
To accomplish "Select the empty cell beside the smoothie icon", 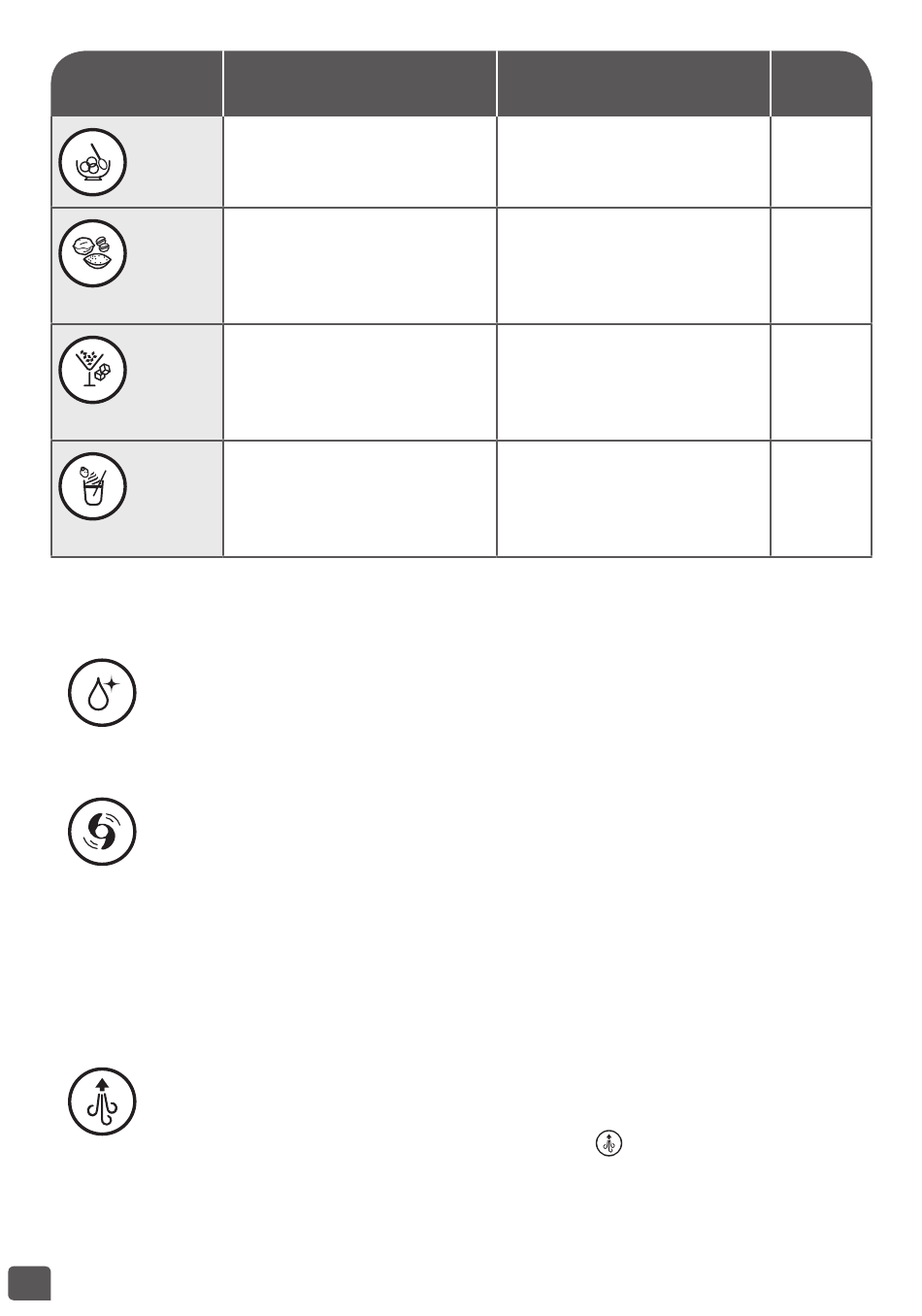I will coord(360,499).
